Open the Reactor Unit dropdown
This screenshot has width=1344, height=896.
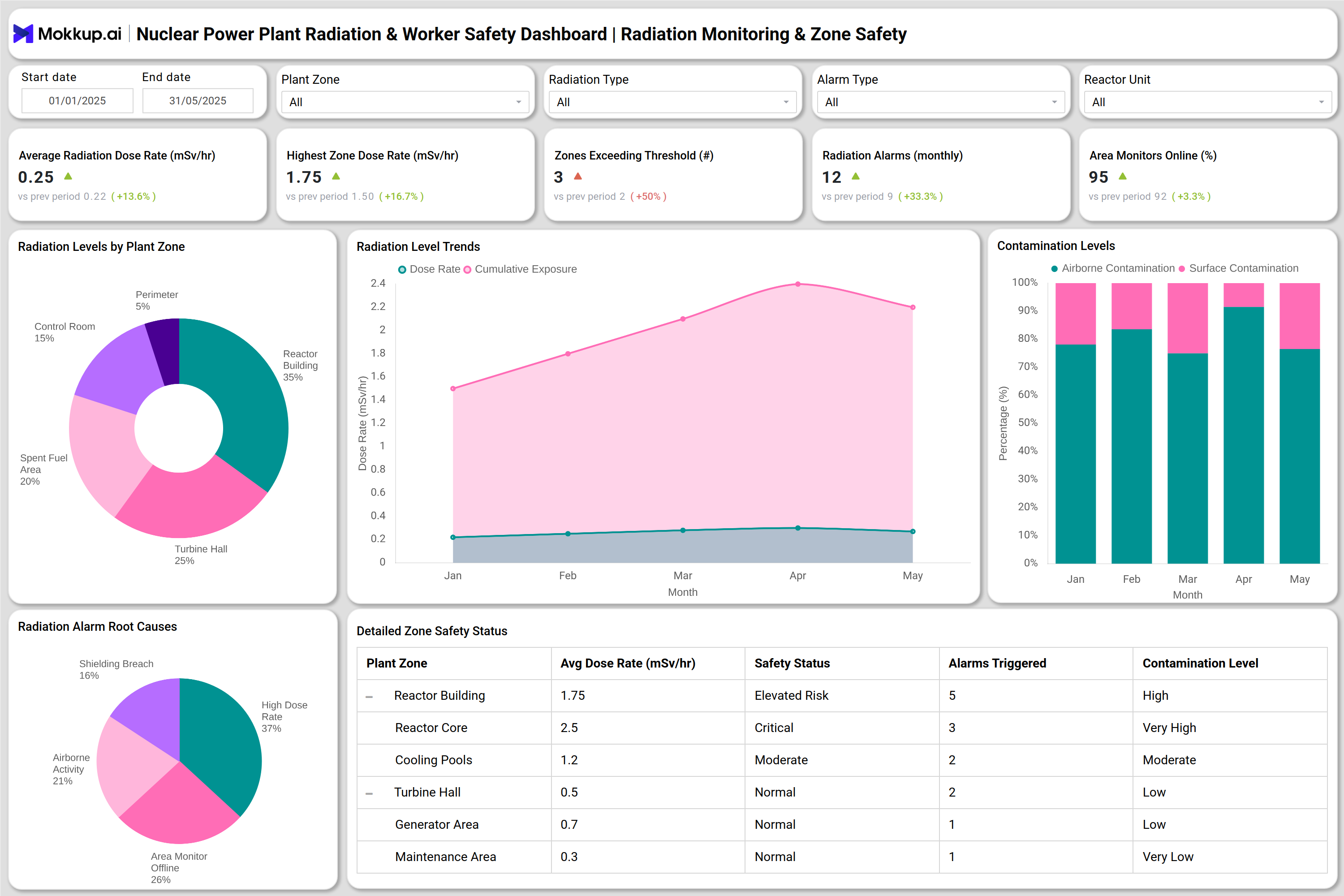point(1208,102)
